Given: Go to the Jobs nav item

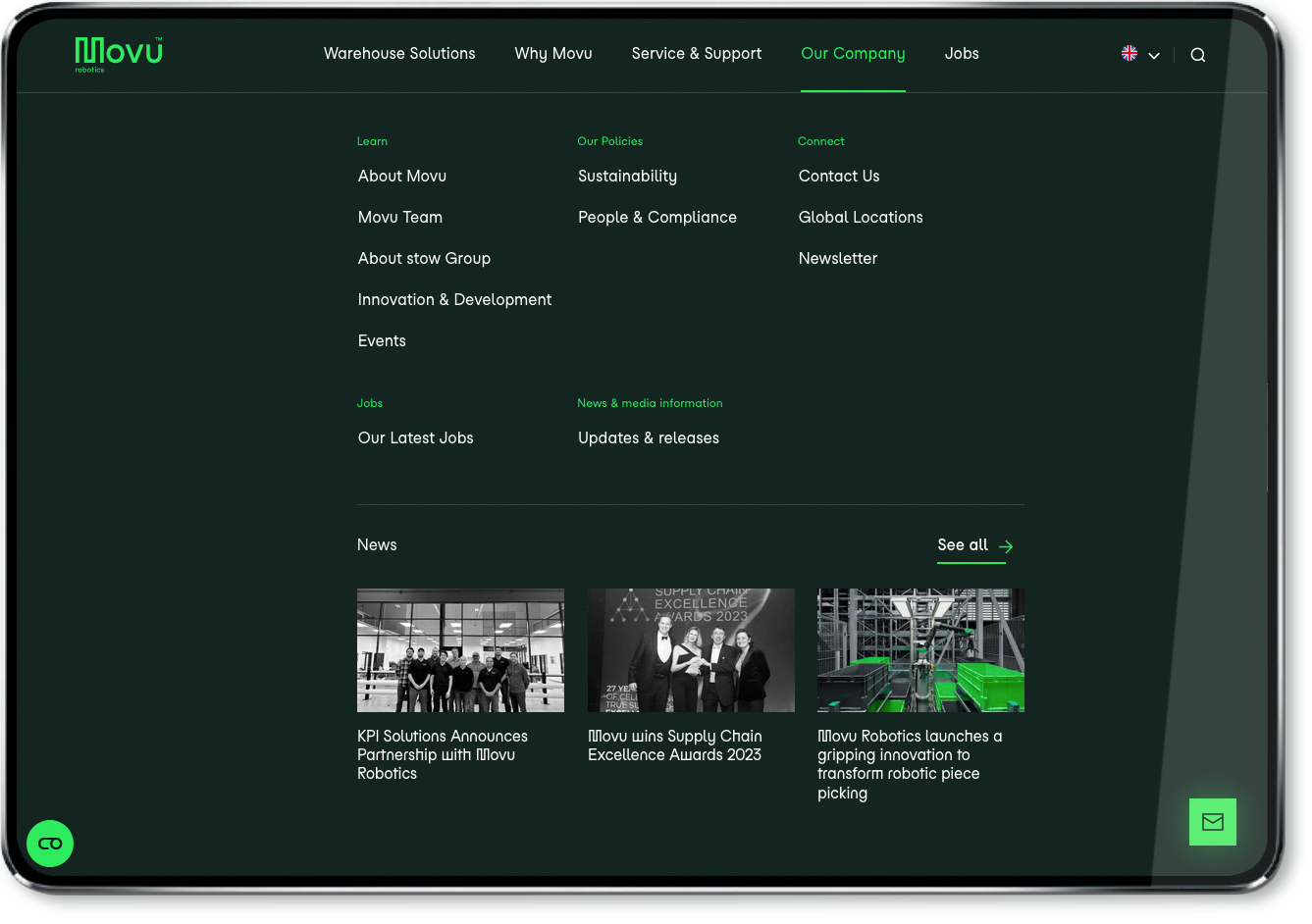Looking at the screenshot, I should pos(962,54).
